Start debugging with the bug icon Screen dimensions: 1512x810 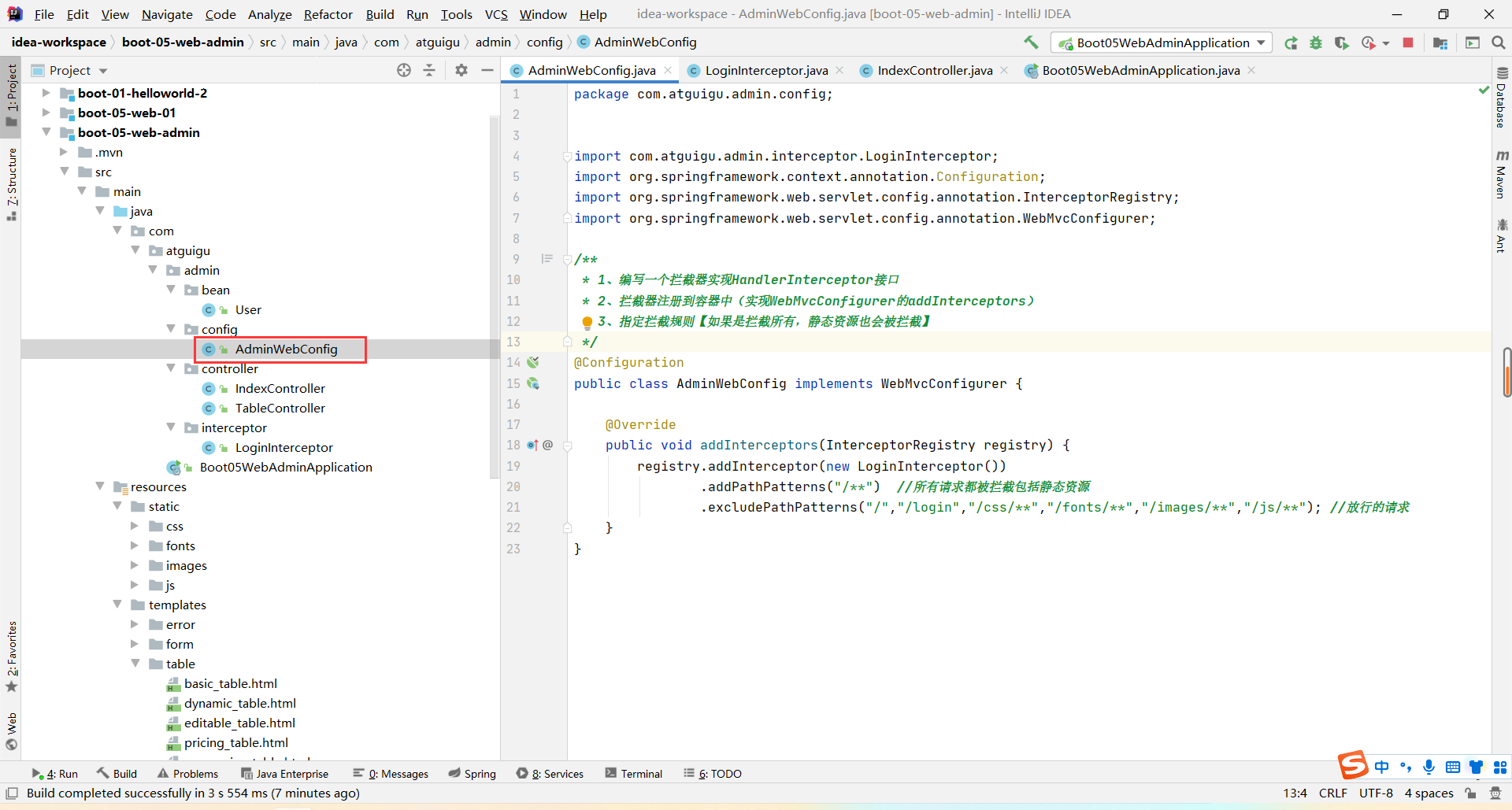pos(1316,43)
